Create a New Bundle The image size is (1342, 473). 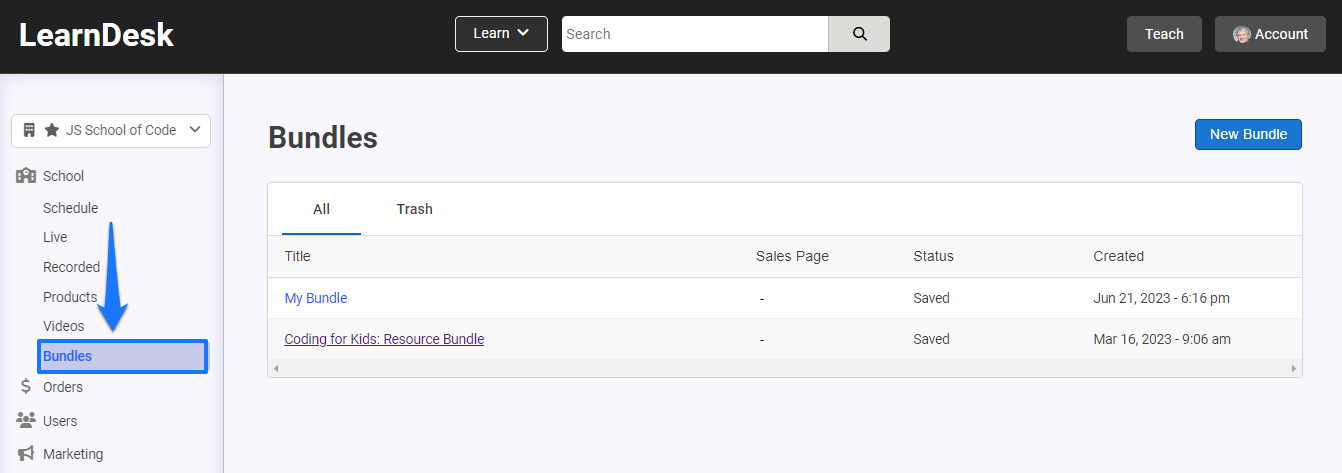(x=1248, y=134)
